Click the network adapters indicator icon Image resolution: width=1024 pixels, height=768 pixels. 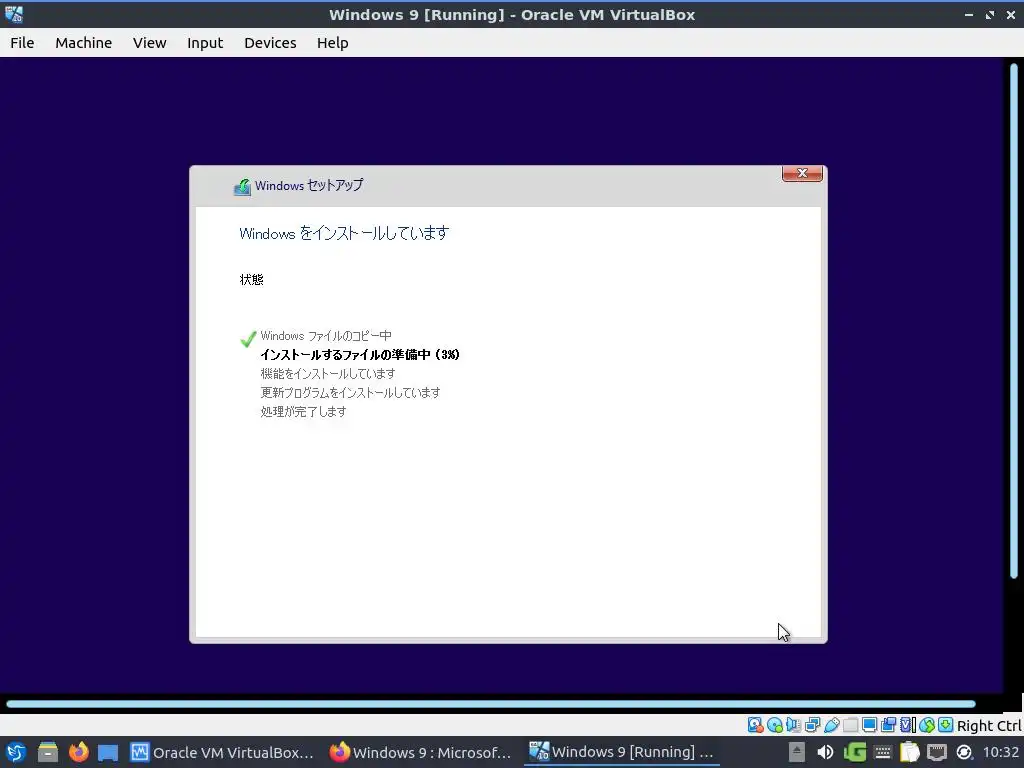812,725
